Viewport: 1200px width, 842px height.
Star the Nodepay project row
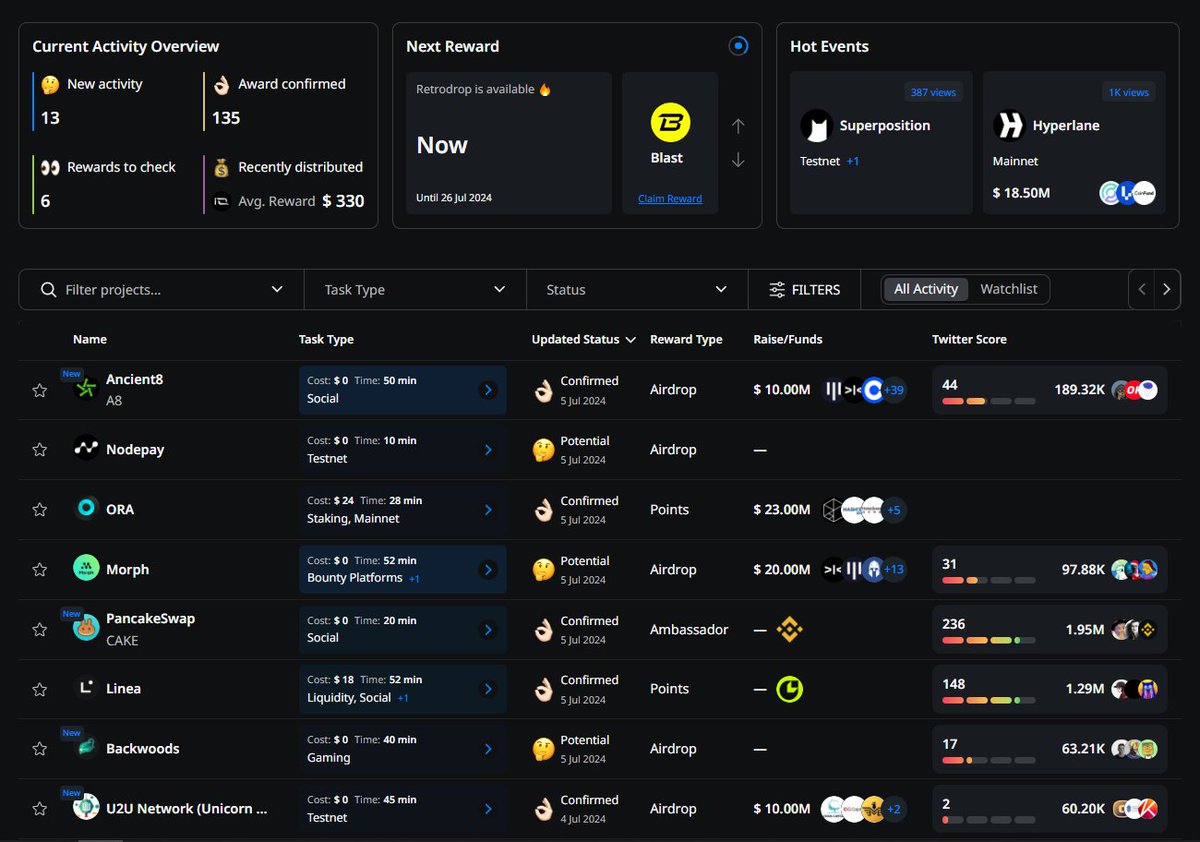click(40, 450)
